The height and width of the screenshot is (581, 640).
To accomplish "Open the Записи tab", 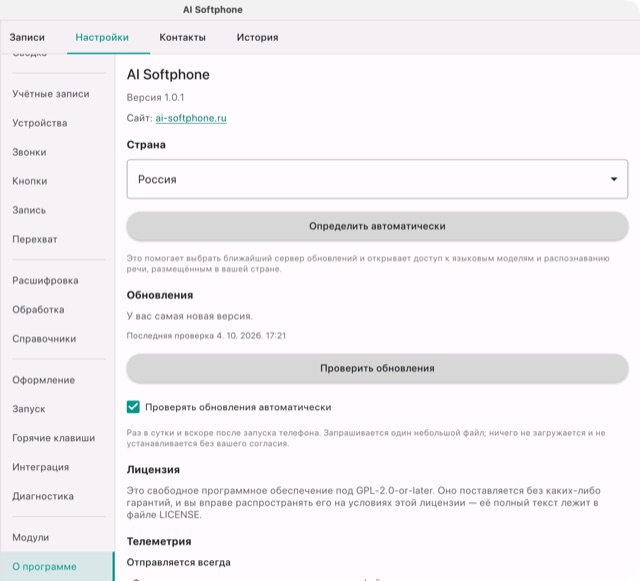I will coord(27,37).
